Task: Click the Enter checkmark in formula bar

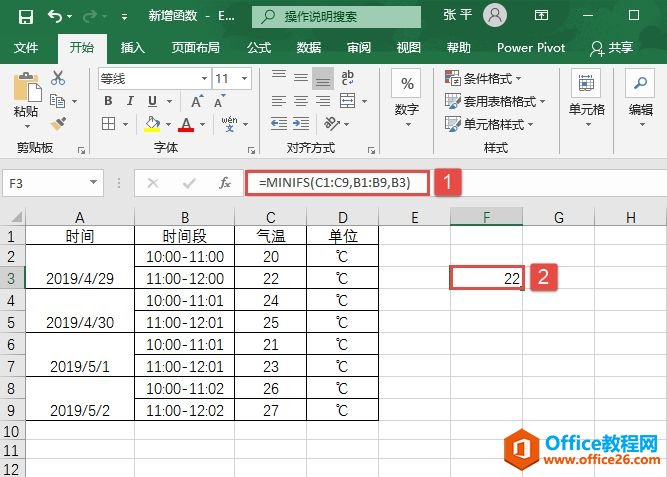Action: coord(189,183)
